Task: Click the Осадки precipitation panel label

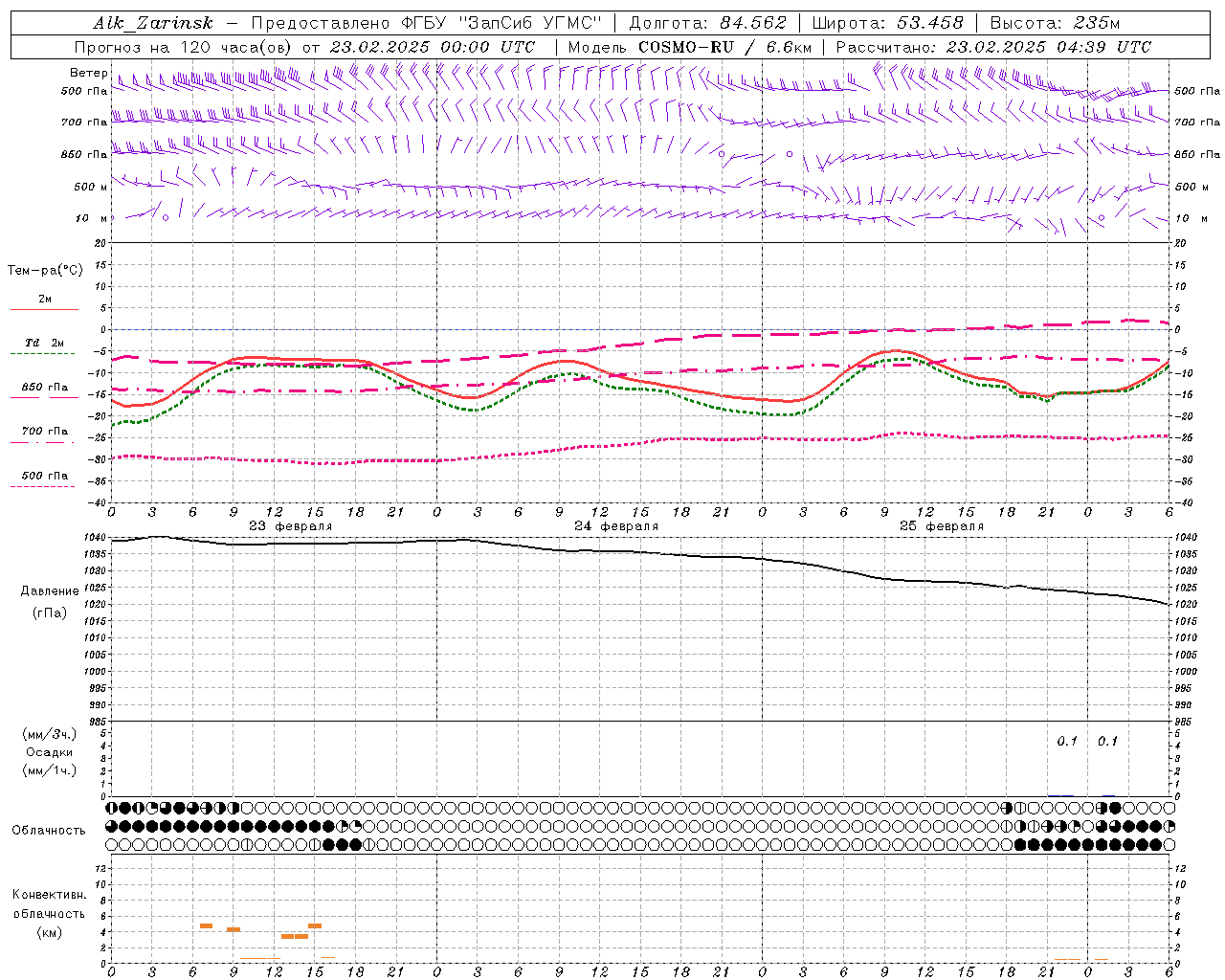Action: click(x=50, y=752)
